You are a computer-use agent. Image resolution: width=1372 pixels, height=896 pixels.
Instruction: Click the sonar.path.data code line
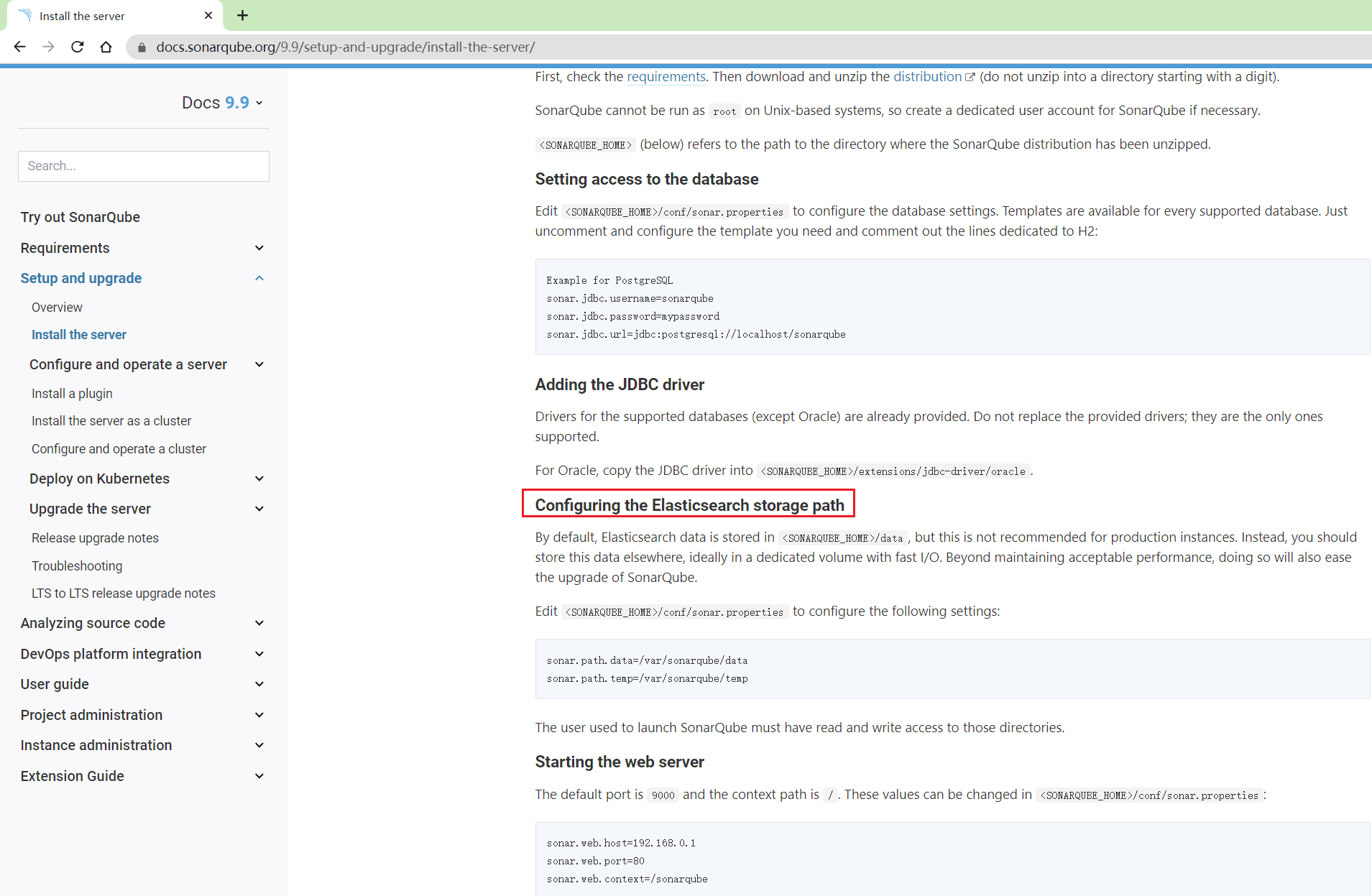pos(647,660)
